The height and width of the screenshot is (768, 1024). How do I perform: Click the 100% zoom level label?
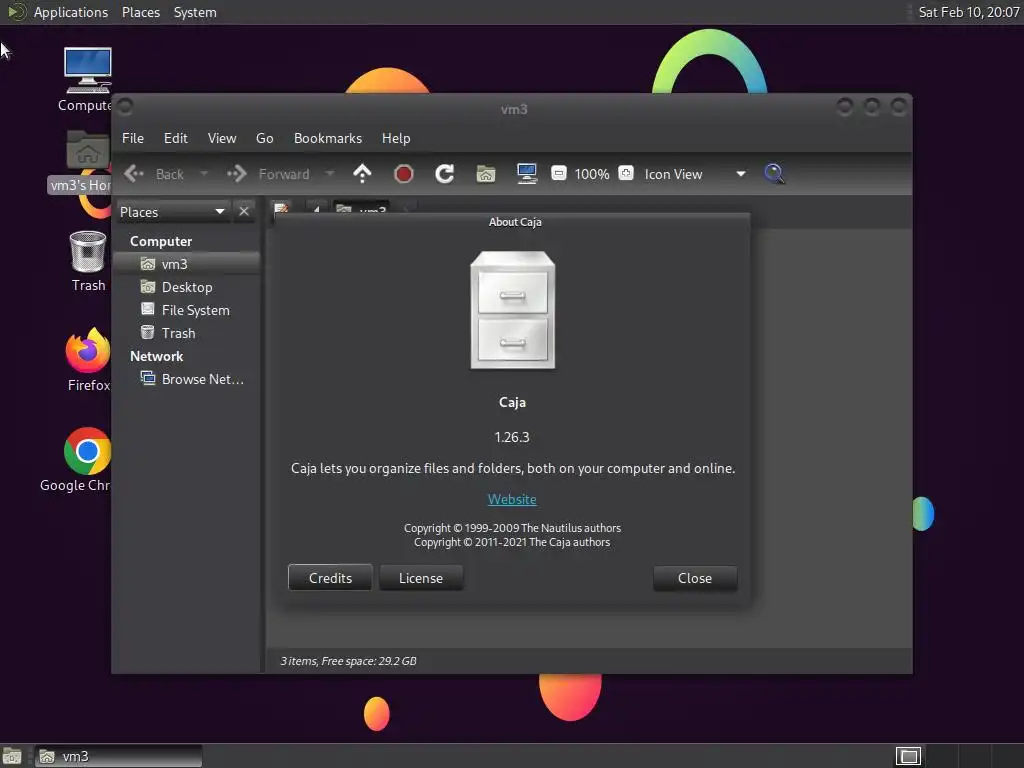pos(592,174)
